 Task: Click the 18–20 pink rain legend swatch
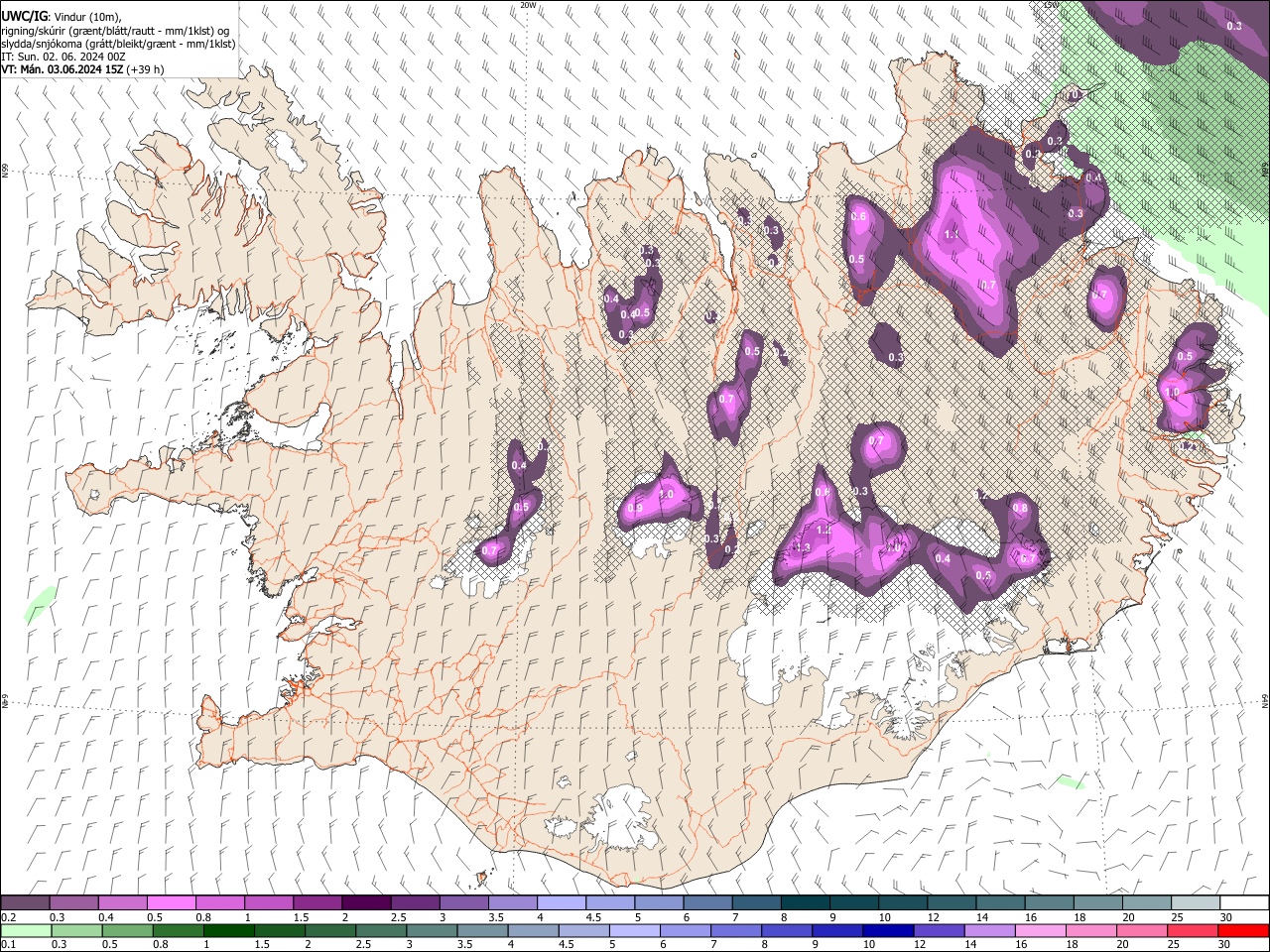click(1090, 930)
